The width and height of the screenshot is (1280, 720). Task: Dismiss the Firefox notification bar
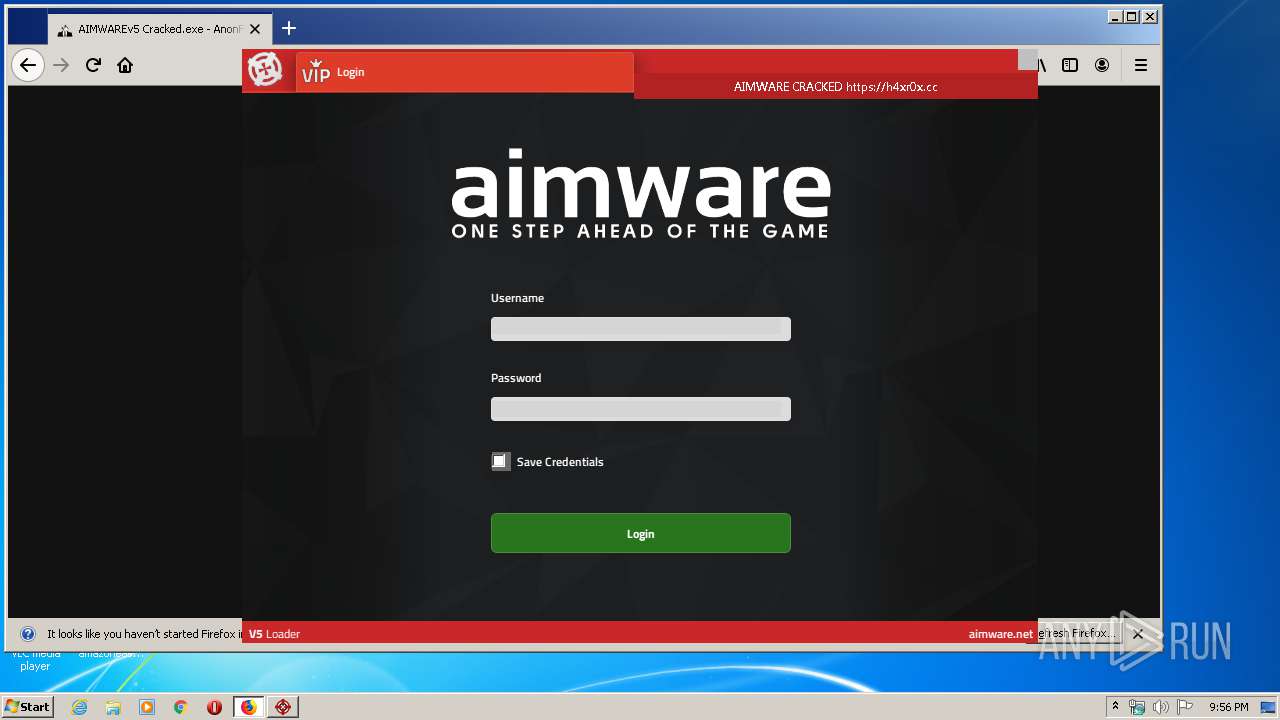(x=1137, y=634)
